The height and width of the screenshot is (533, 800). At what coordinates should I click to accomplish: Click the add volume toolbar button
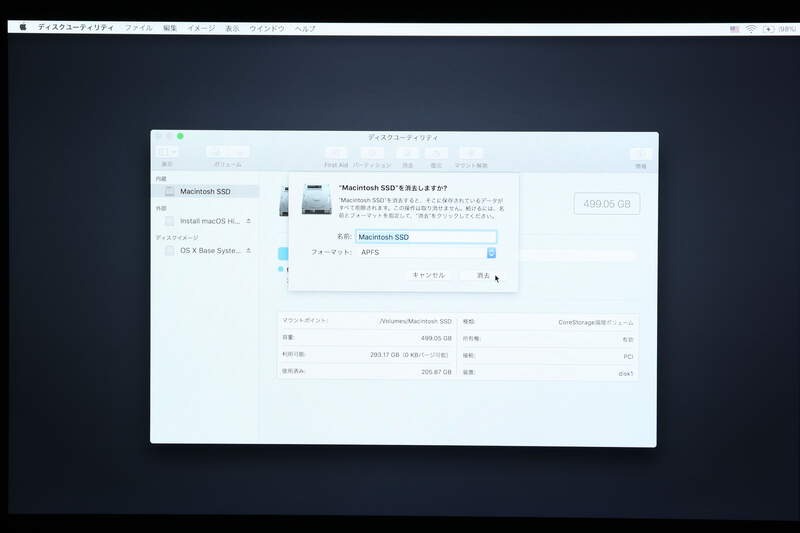(217, 152)
